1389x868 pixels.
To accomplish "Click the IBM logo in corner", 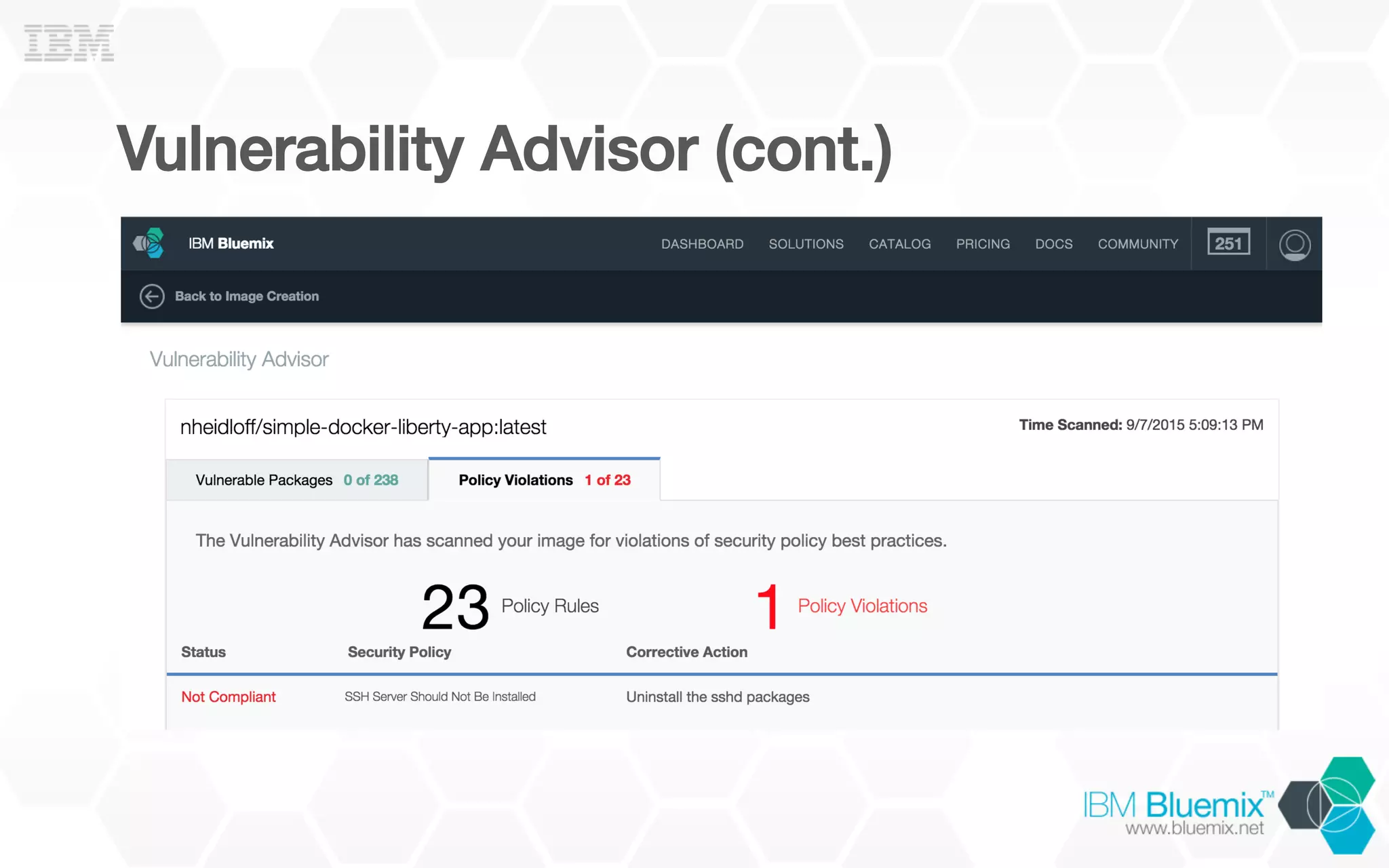I will [69, 43].
